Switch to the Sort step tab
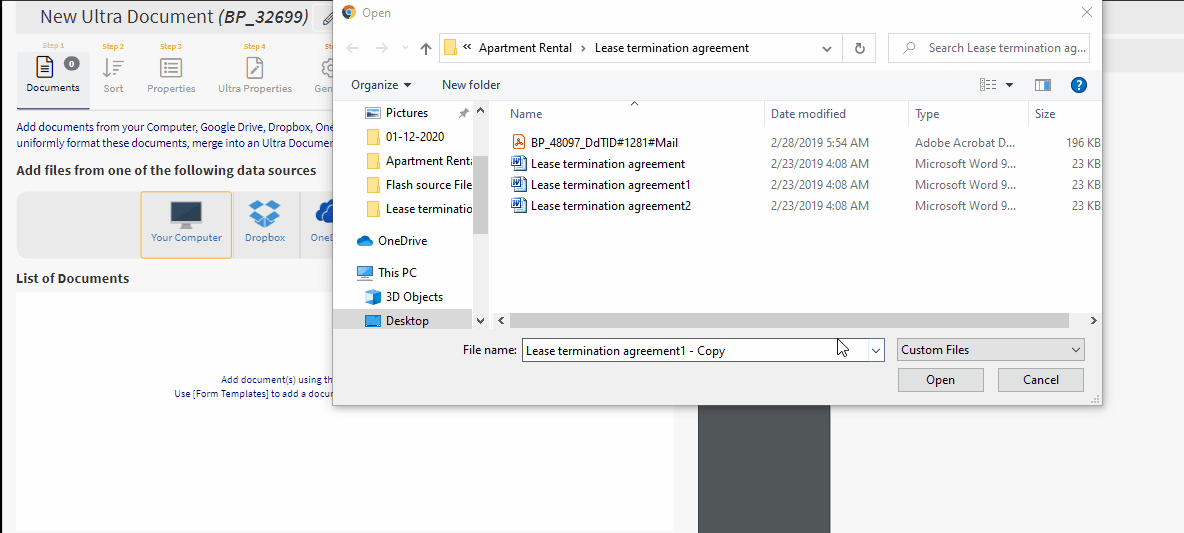Image resolution: width=1184 pixels, height=533 pixels. [114, 75]
